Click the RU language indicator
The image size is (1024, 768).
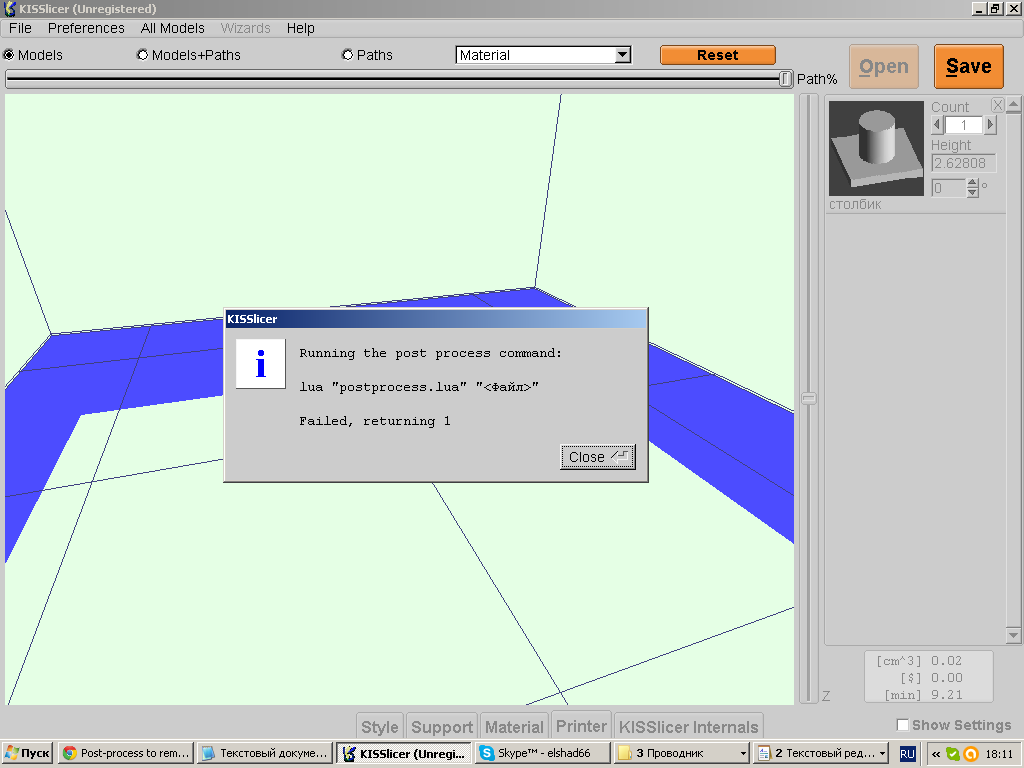907,754
